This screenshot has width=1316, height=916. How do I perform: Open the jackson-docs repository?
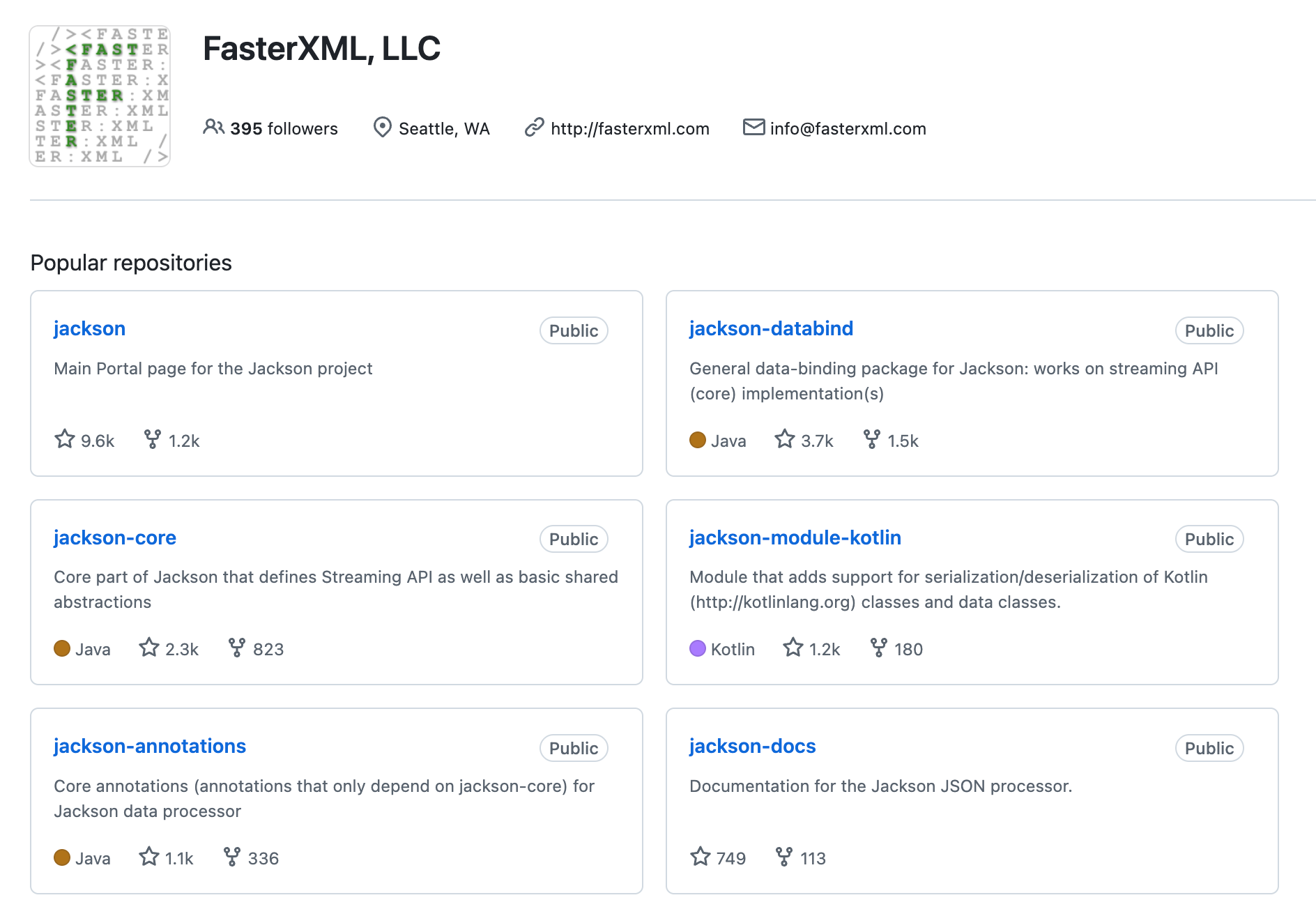pos(752,746)
